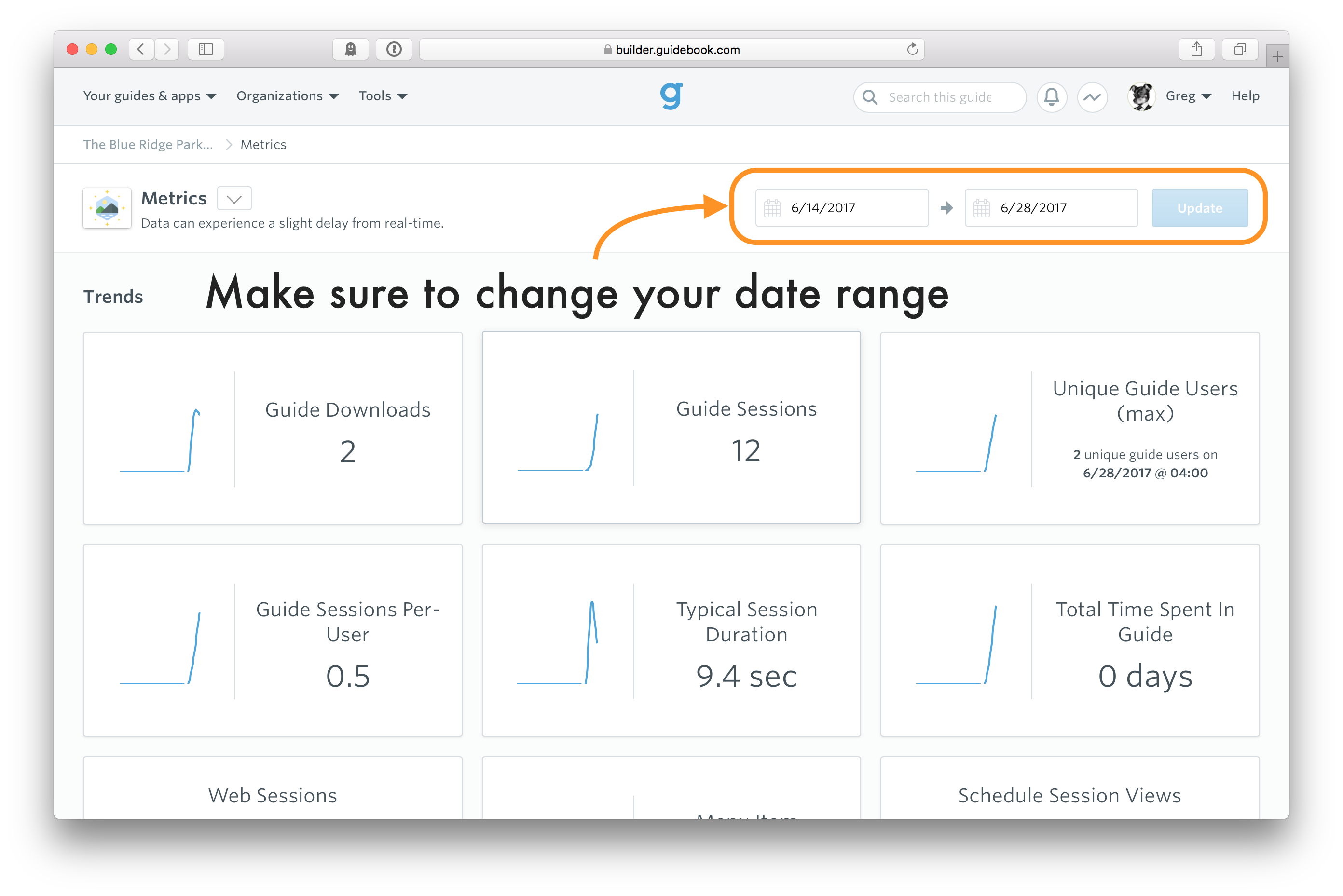Click the Guidebook g logo
1343x896 pixels.
671,95
